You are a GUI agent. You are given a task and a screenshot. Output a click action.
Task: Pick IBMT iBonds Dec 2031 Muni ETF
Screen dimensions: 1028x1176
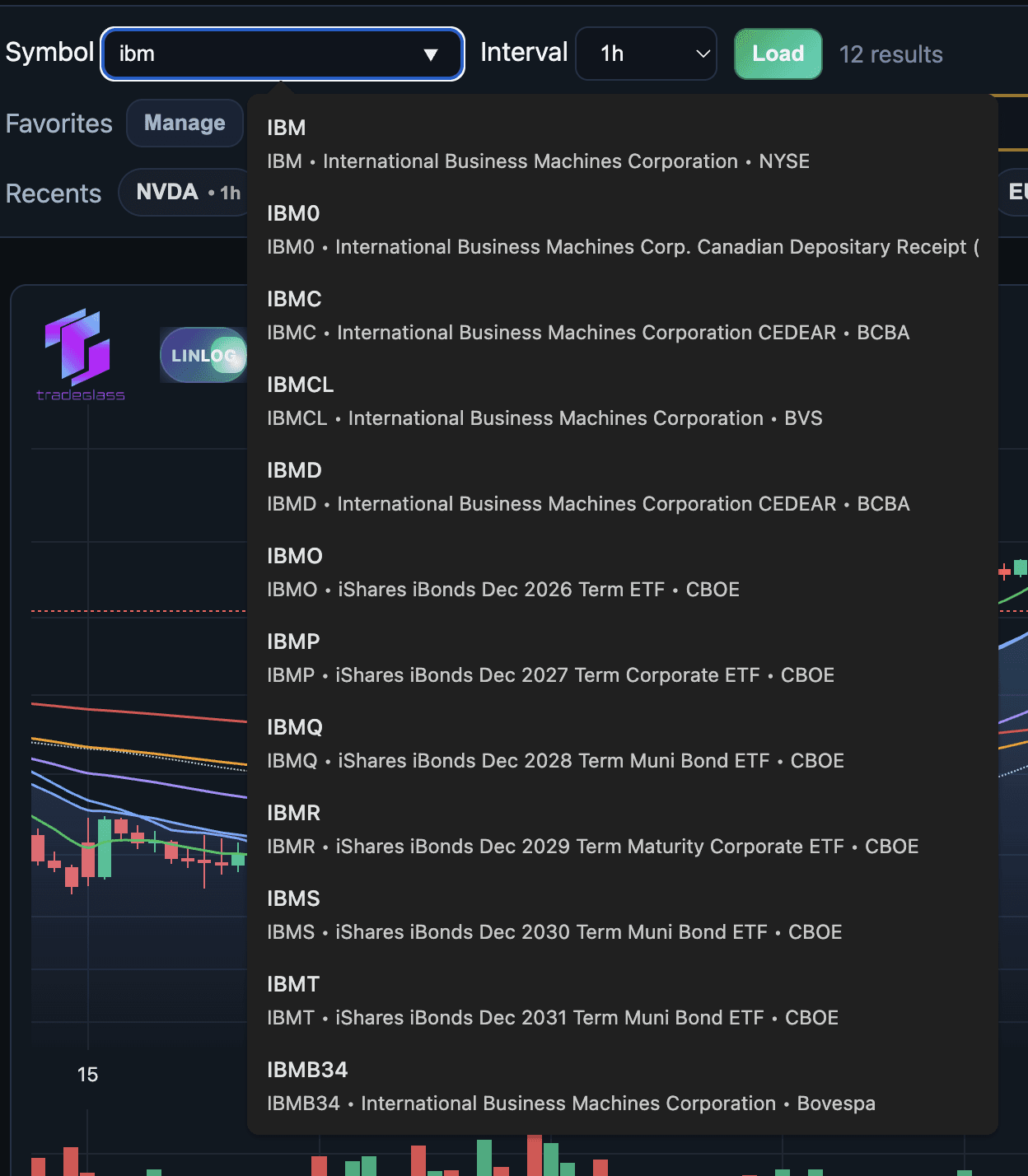click(x=623, y=1001)
